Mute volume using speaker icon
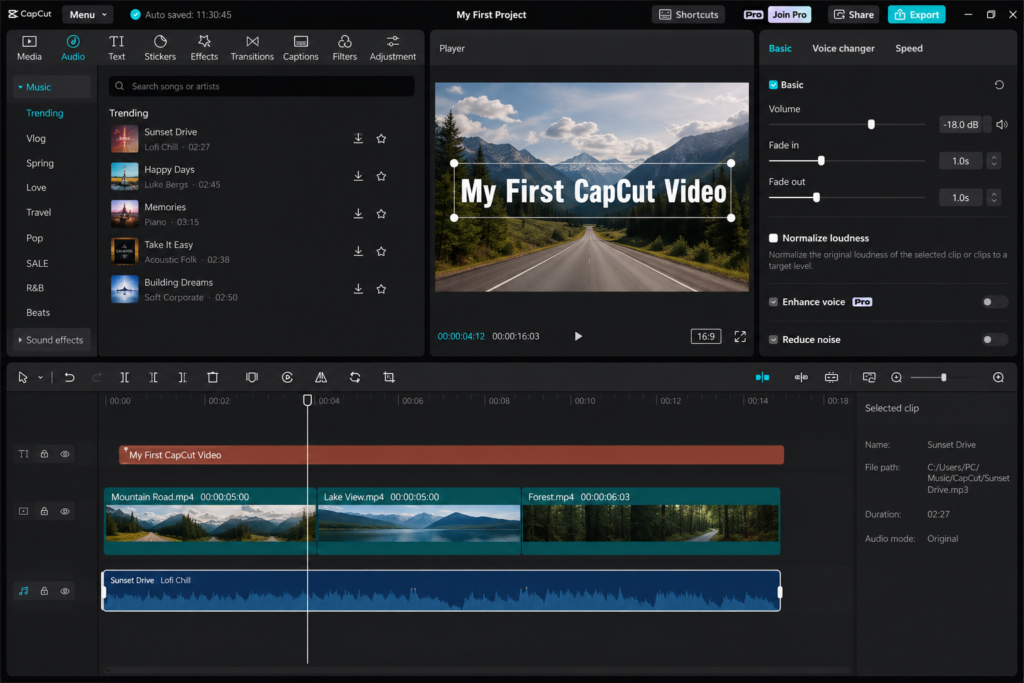1024x683 pixels. (x=1002, y=124)
